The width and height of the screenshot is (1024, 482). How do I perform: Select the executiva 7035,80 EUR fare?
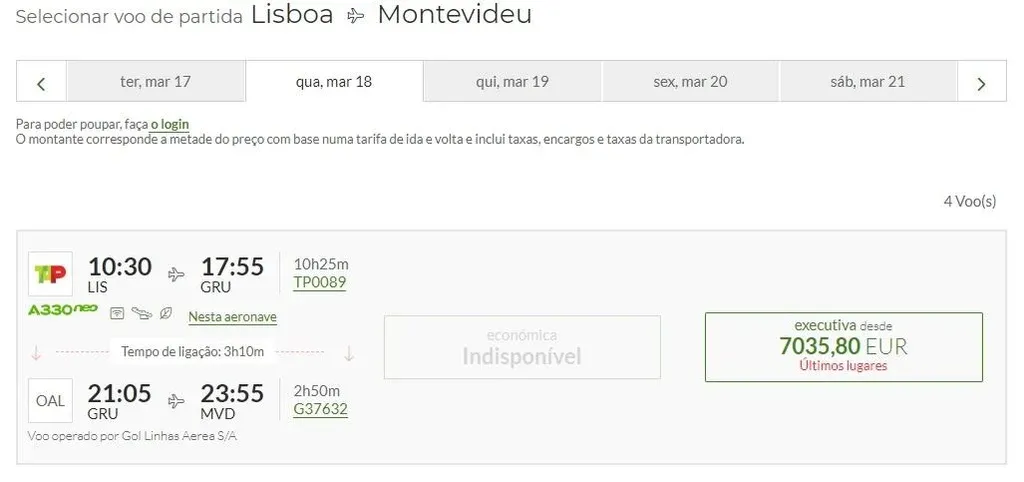[843, 347]
